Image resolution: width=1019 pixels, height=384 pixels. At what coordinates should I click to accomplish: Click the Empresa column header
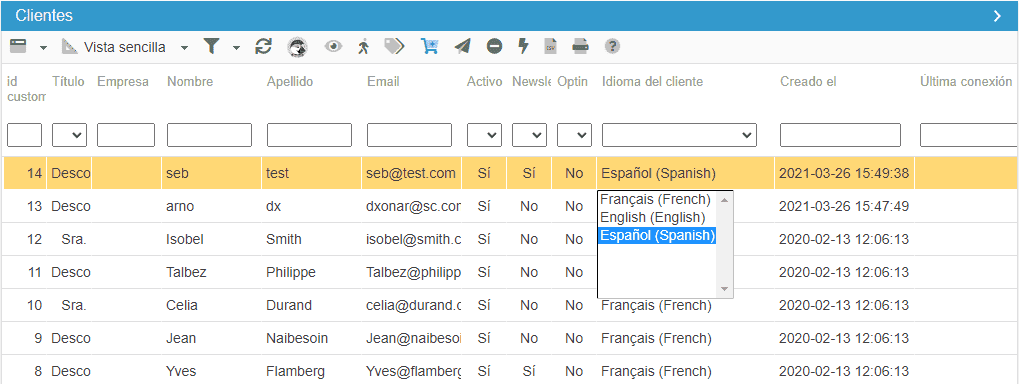click(123, 82)
